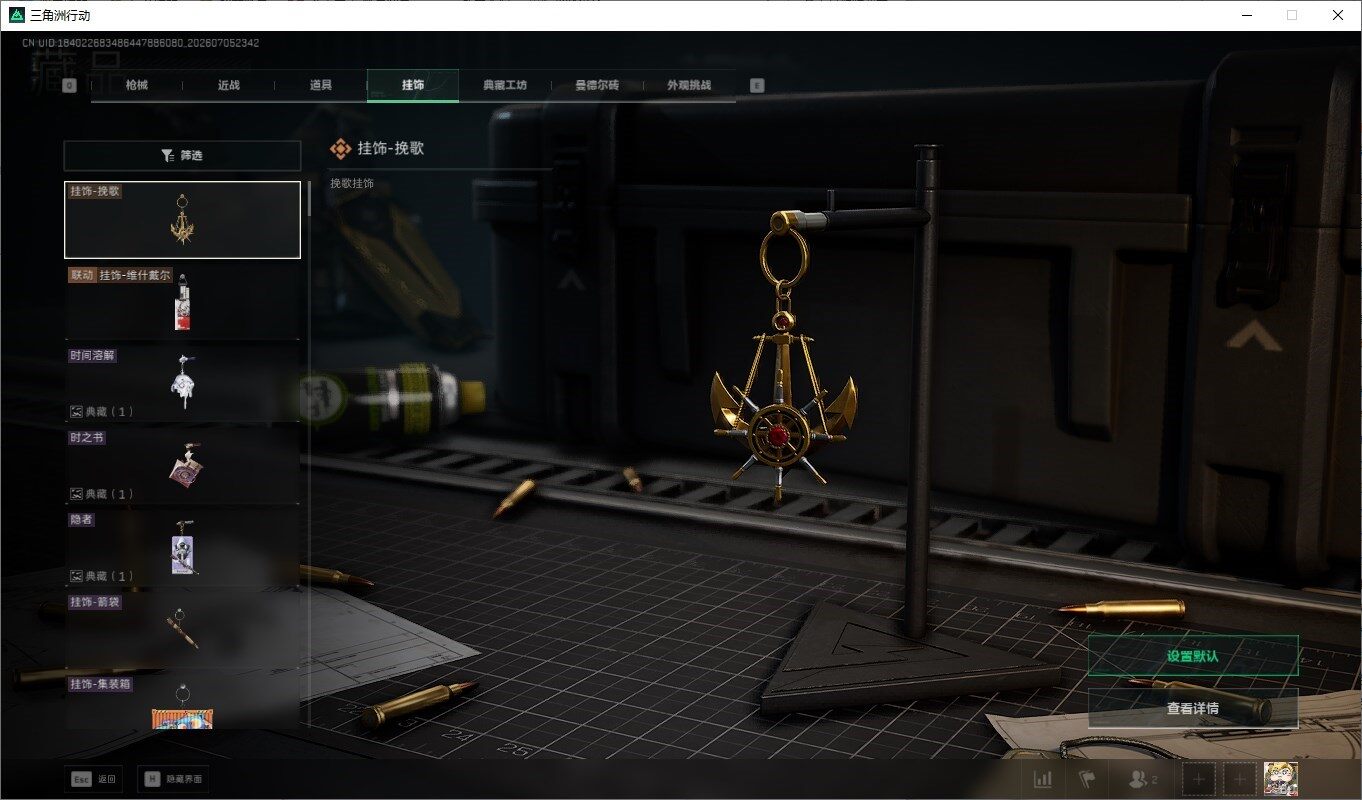Switch to the 枪械 tab

(x=136, y=86)
